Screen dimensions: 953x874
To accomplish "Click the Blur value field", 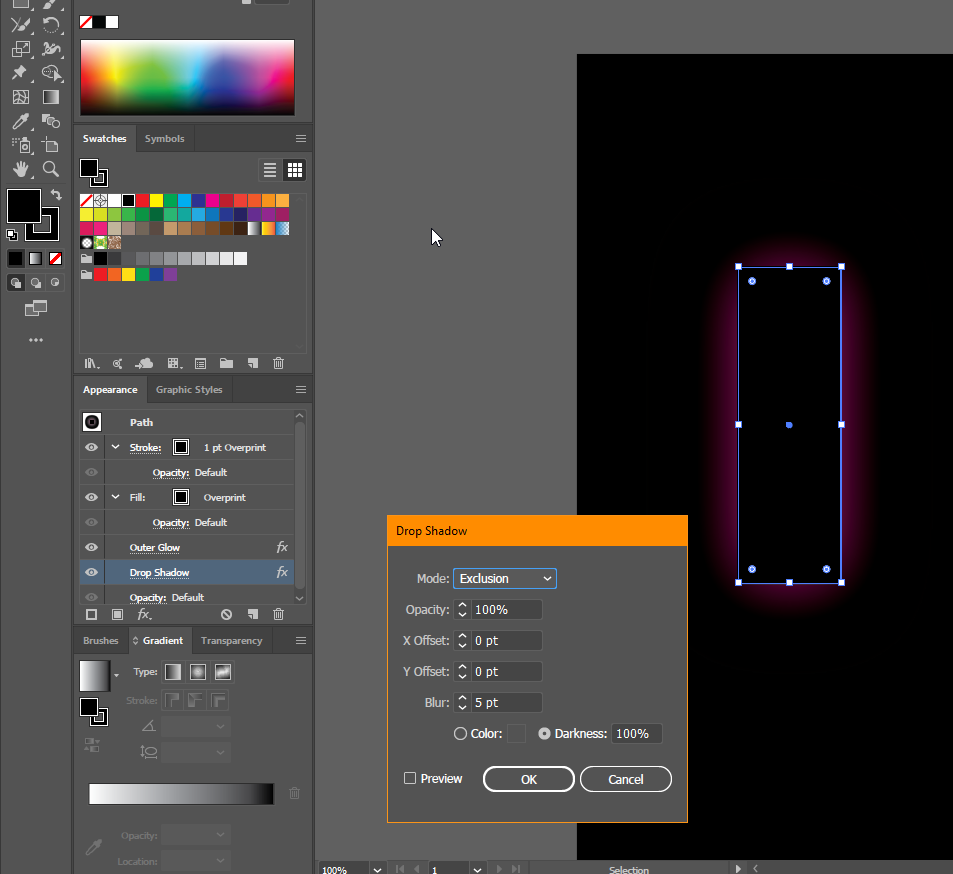I will click(x=507, y=703).
